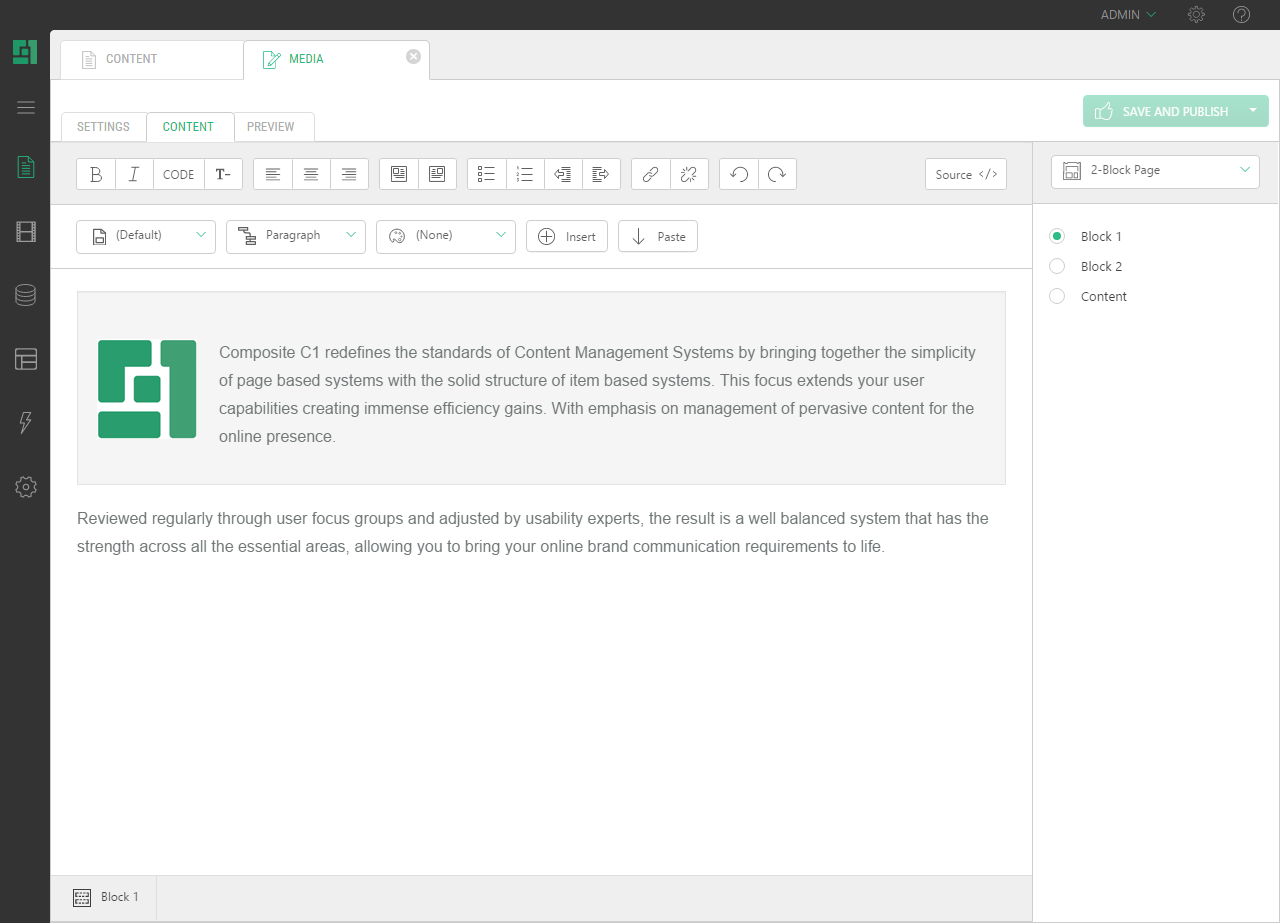
Task: Open the hamburger menu in the sidebar
Action: (26, 108)
